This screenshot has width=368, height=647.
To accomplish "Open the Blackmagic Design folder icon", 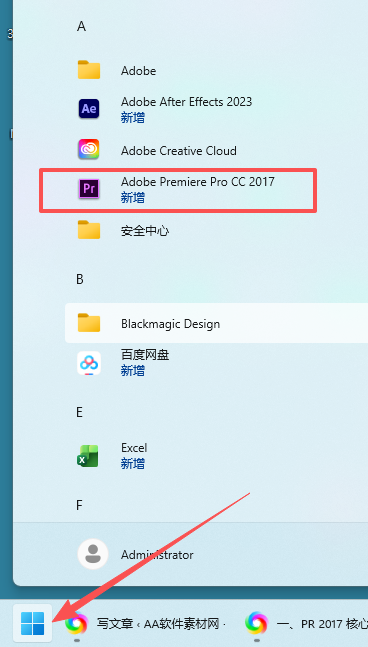I will pyautogui.click(x=89, y=323).
